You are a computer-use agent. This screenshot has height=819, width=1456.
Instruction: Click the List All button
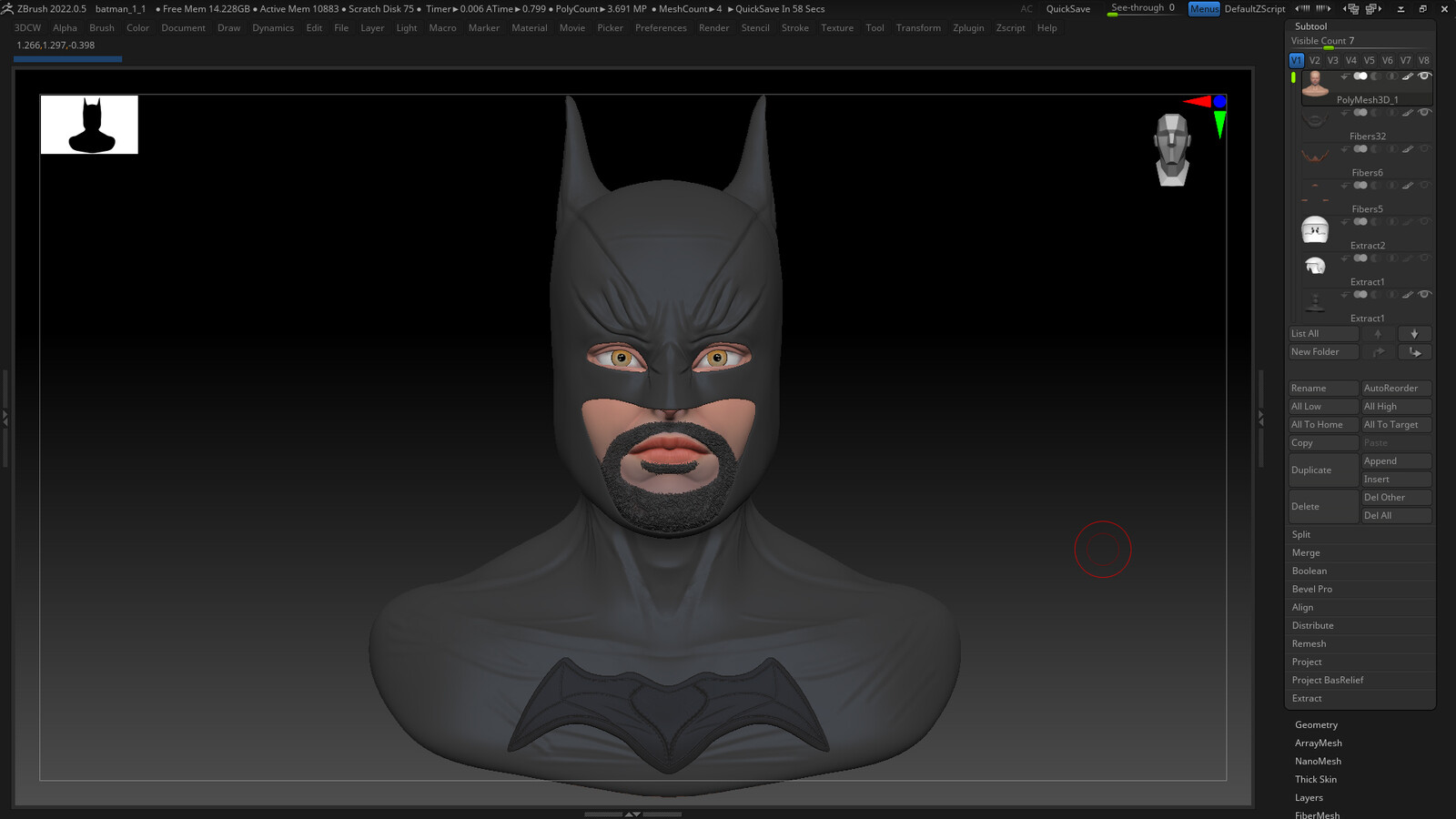tap(1323, 334)
